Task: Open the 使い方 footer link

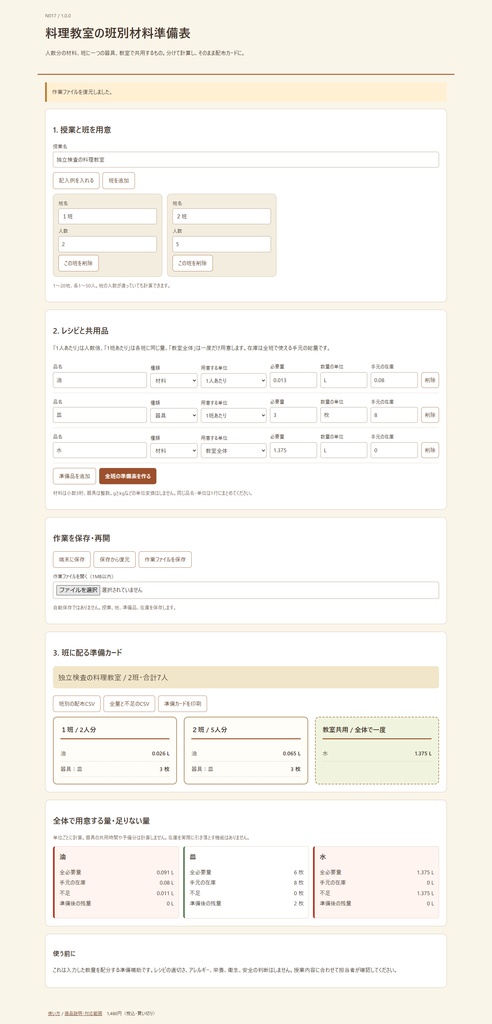Action: 54,1014
